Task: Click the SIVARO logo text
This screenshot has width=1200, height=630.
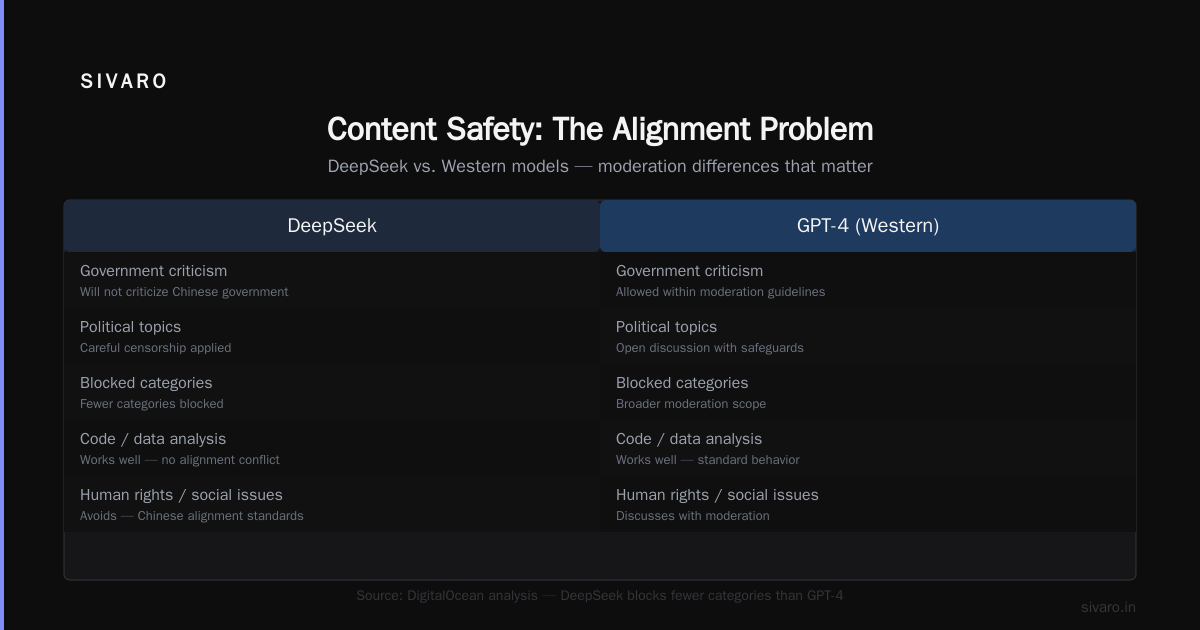Action: click(x=124, y=82)
